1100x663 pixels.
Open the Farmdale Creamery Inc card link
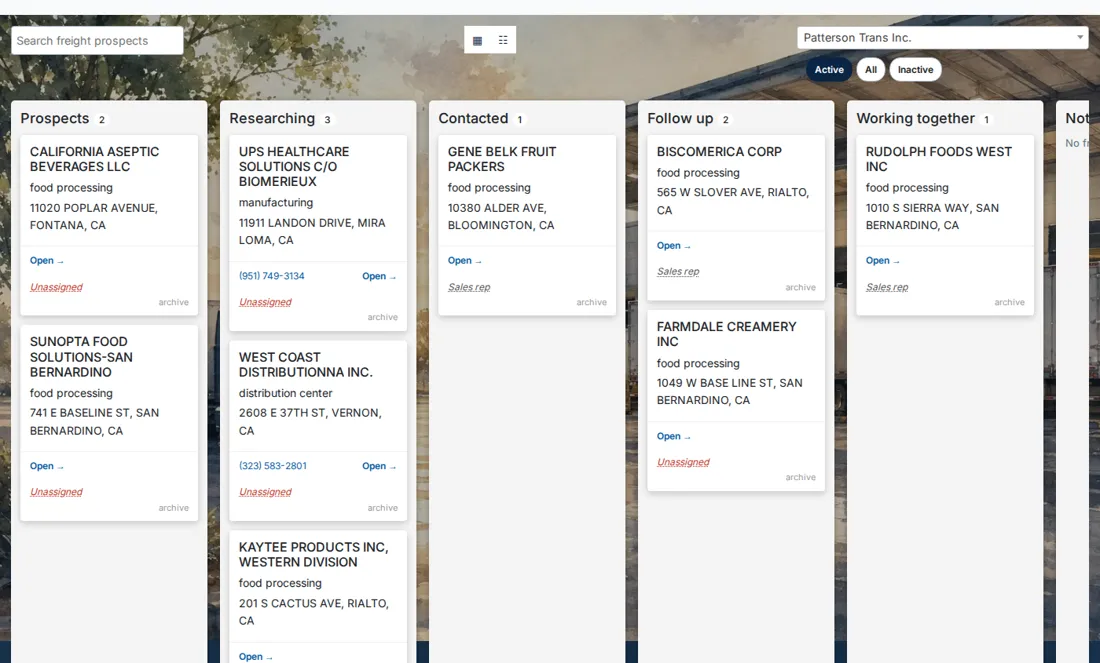[x=673, y=436]
